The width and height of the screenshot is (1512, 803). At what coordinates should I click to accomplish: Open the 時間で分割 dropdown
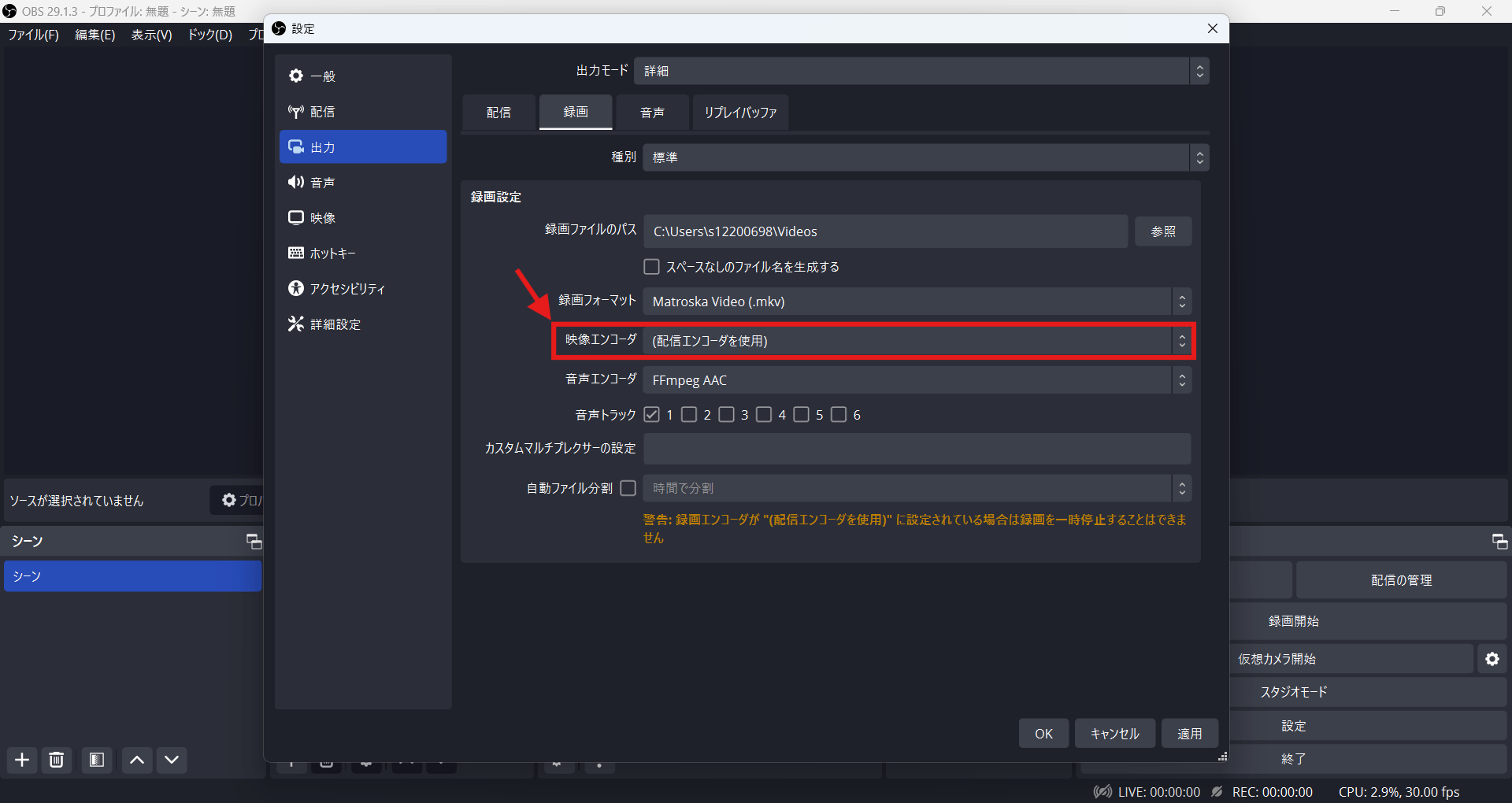[x=917, y=488]
